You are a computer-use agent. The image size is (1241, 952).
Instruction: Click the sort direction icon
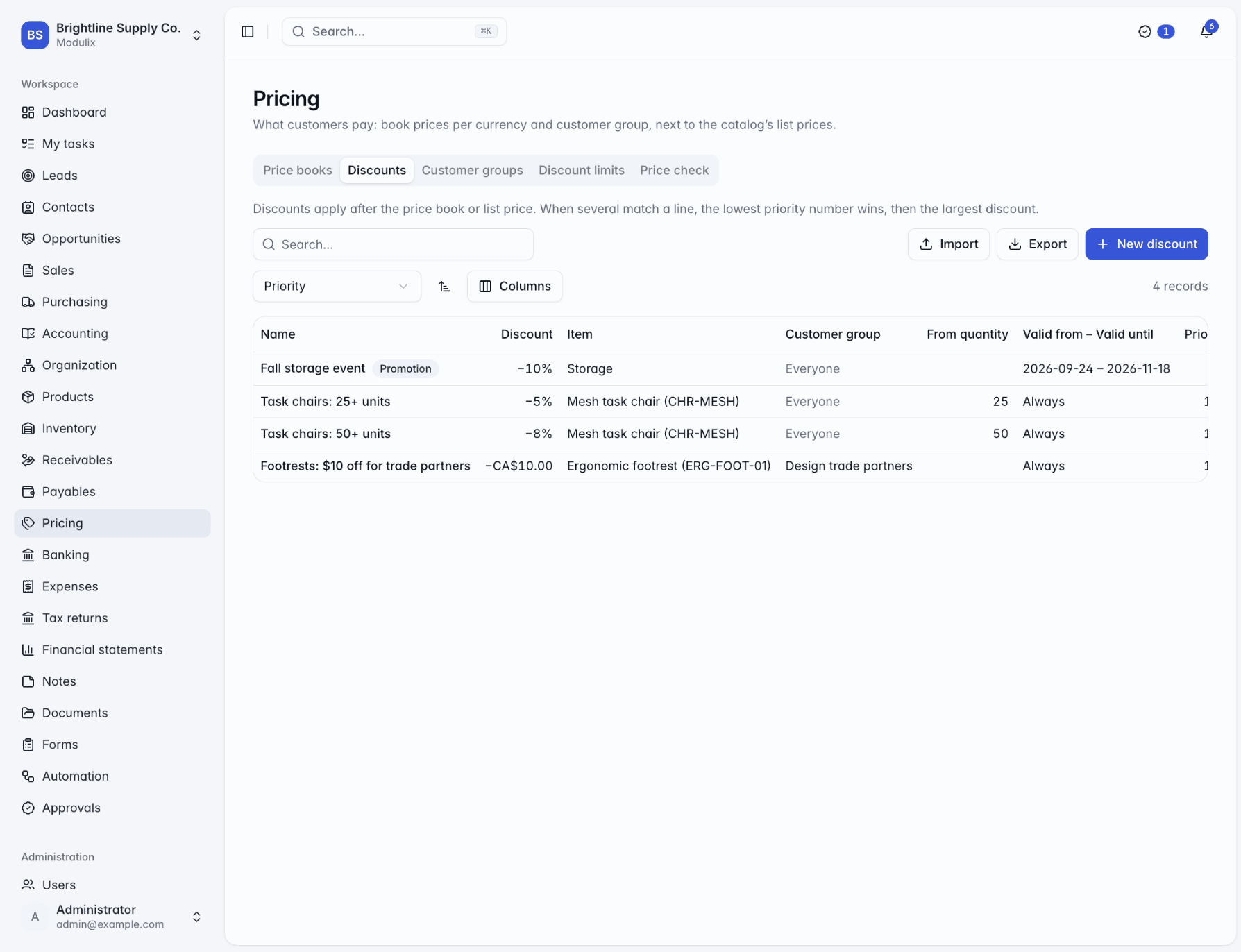[x=444, y=287]
